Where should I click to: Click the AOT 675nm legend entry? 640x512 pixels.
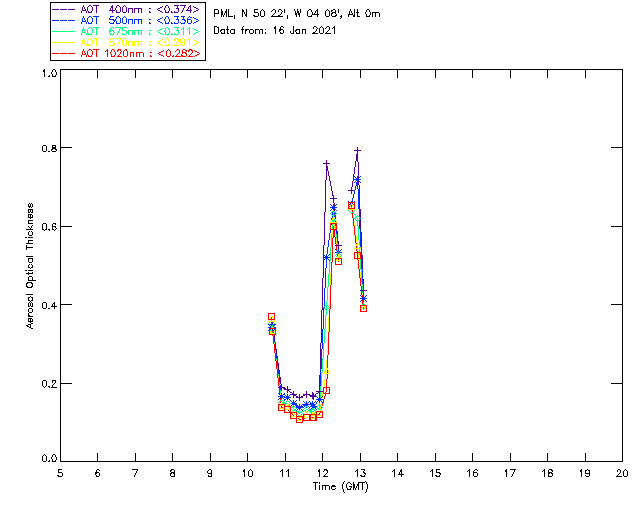126,31
